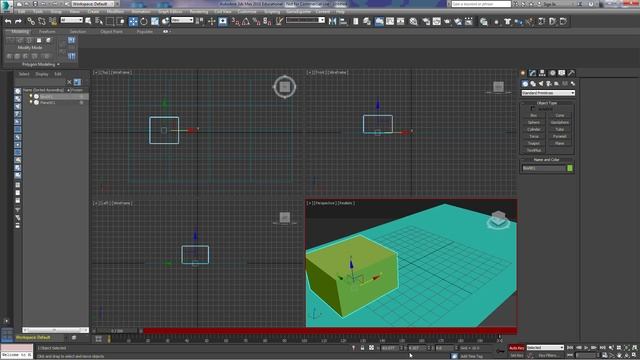Toggle Percent Snap in toolbar

(x=256, y=21)
